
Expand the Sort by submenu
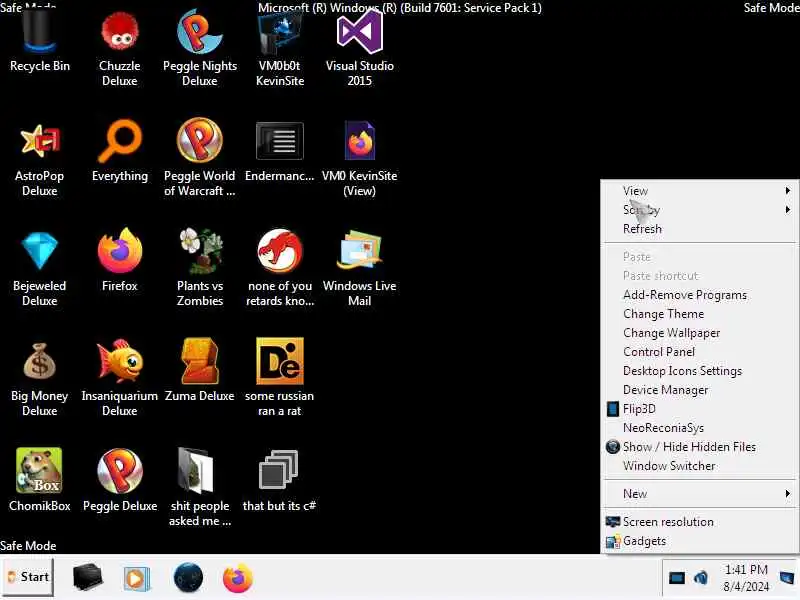coord(698,210)
